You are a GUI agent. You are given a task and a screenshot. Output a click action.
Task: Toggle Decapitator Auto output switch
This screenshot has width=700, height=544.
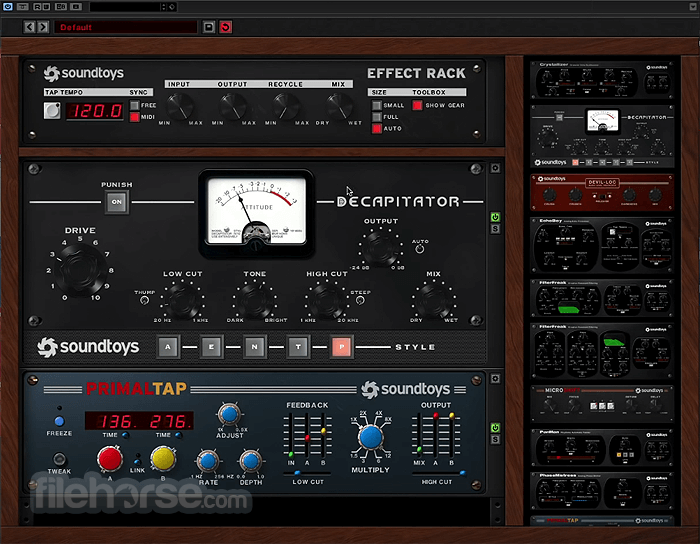point(420,249)
